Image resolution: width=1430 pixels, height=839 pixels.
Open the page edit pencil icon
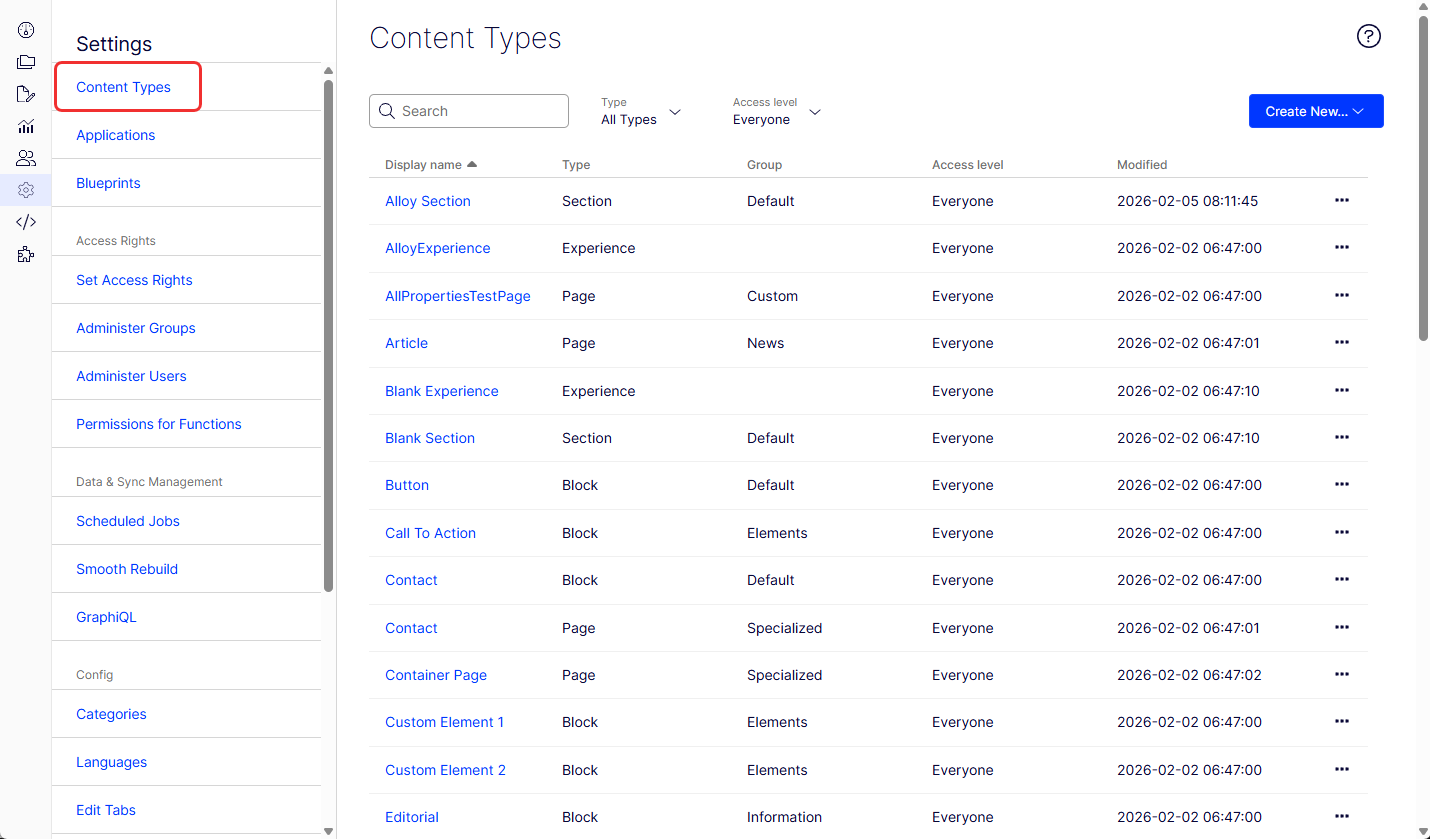point(26,94)
